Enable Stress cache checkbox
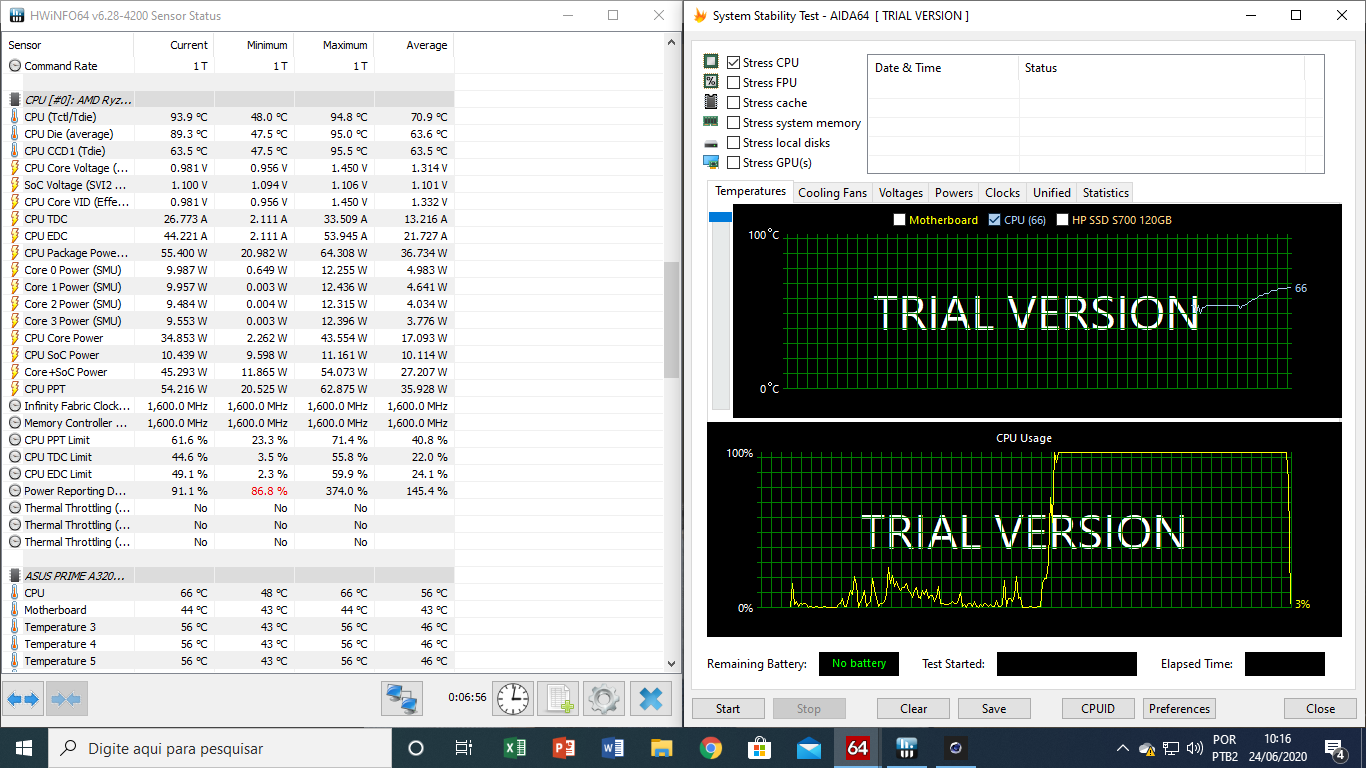The width and height of the screenshot is (1366, 768). pyautogui.click(x=734, y=102)
